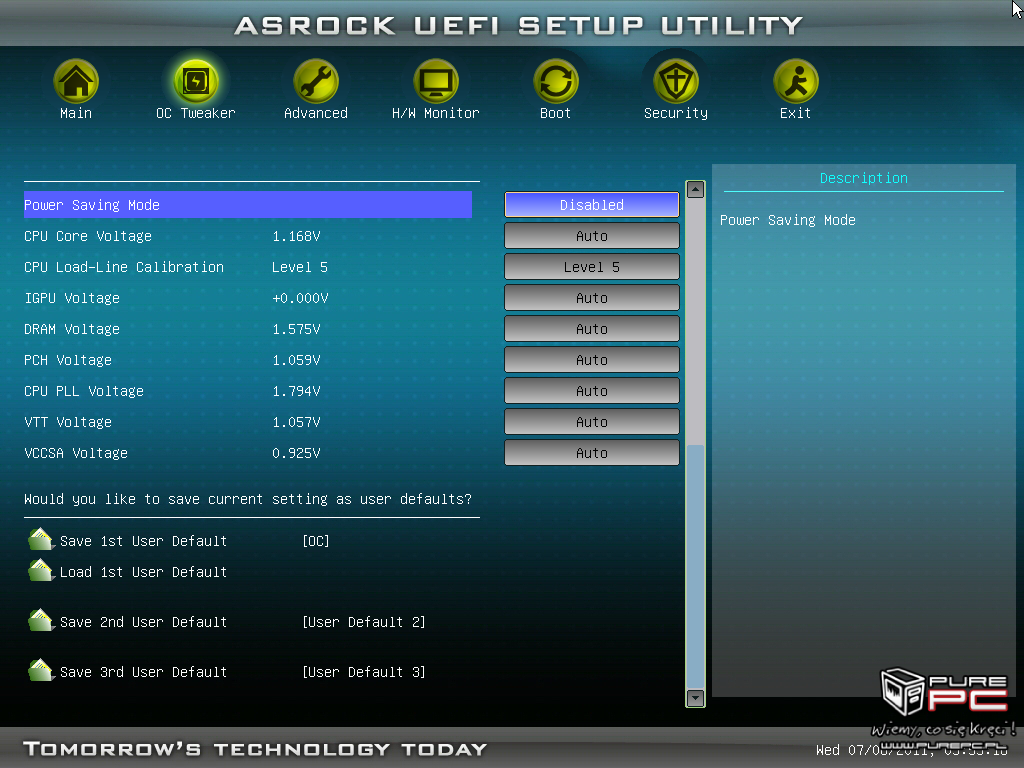Image resolution: width=1024 pixels, height=768 pixels.
Task: Click Save 2nd User Default text
Action: [144, 622]
